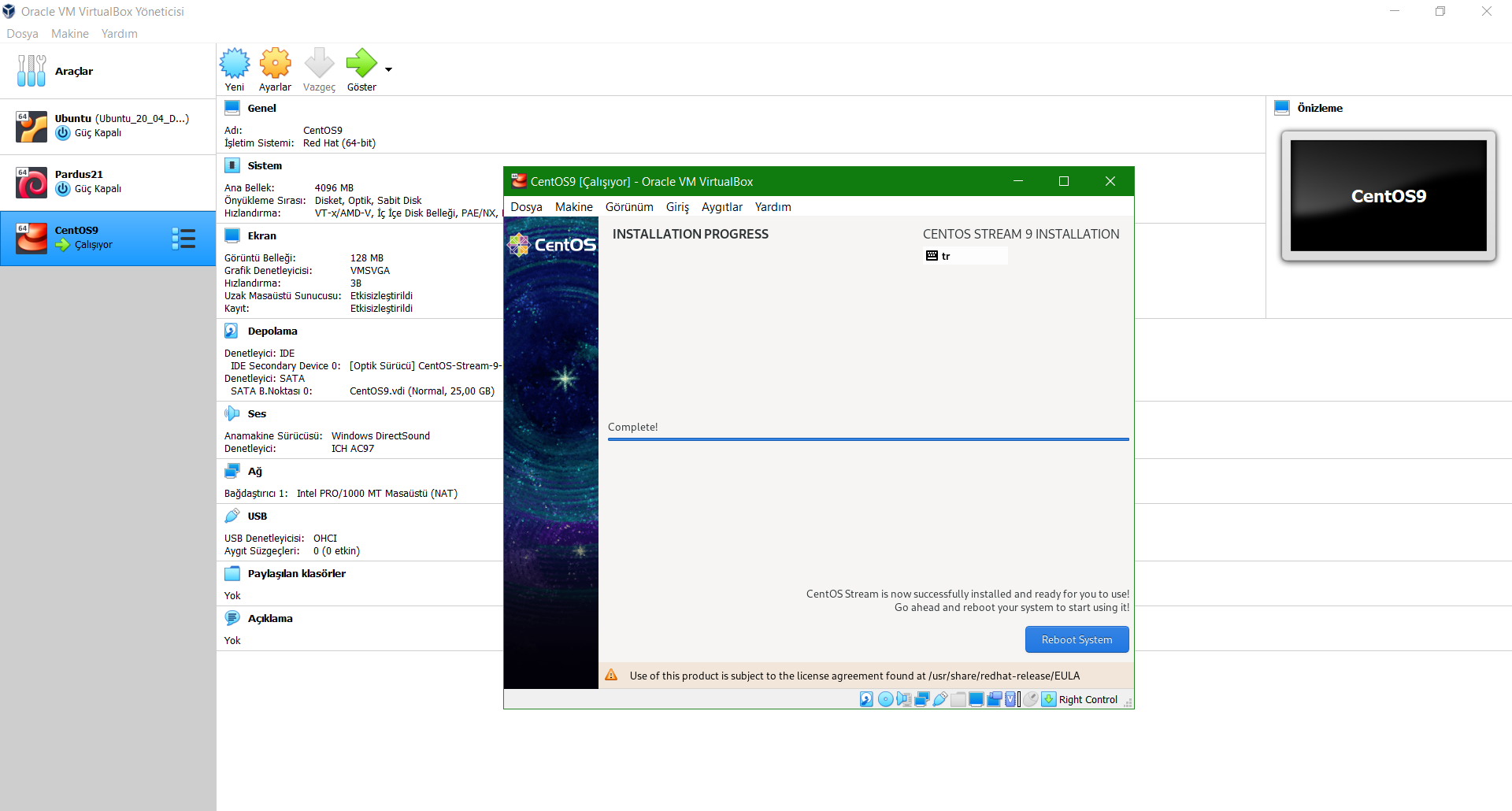Click the Depolama section icon
Image resolution: width=1512 pixels, height=811 pixels.
pyautogui.click(x=232, y=331)
